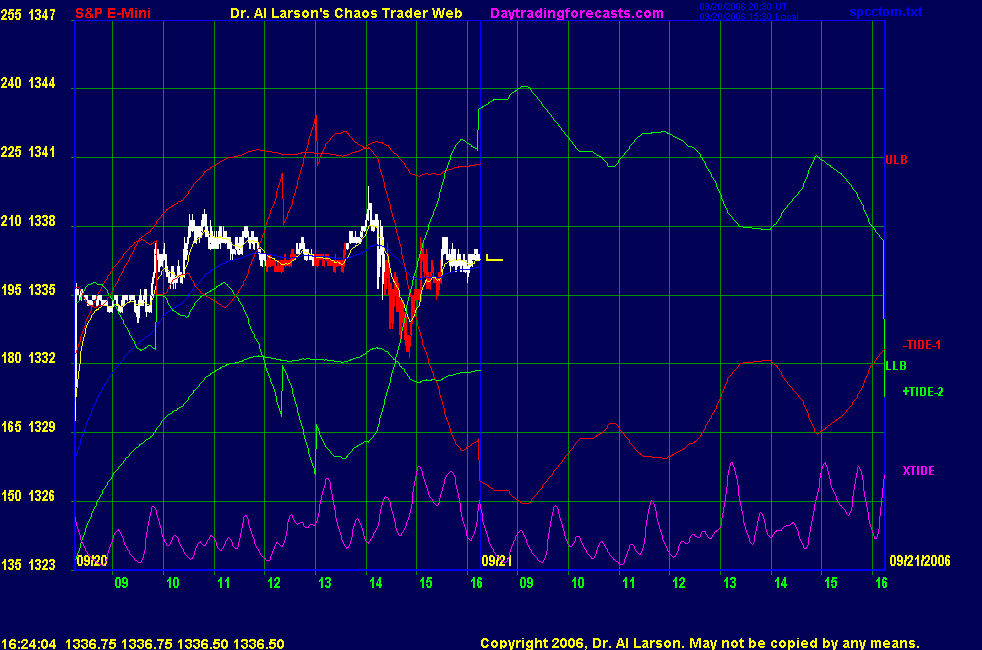
Task: Select the green +TIDE-2 legend label
Action: click(x=922, y=392)
